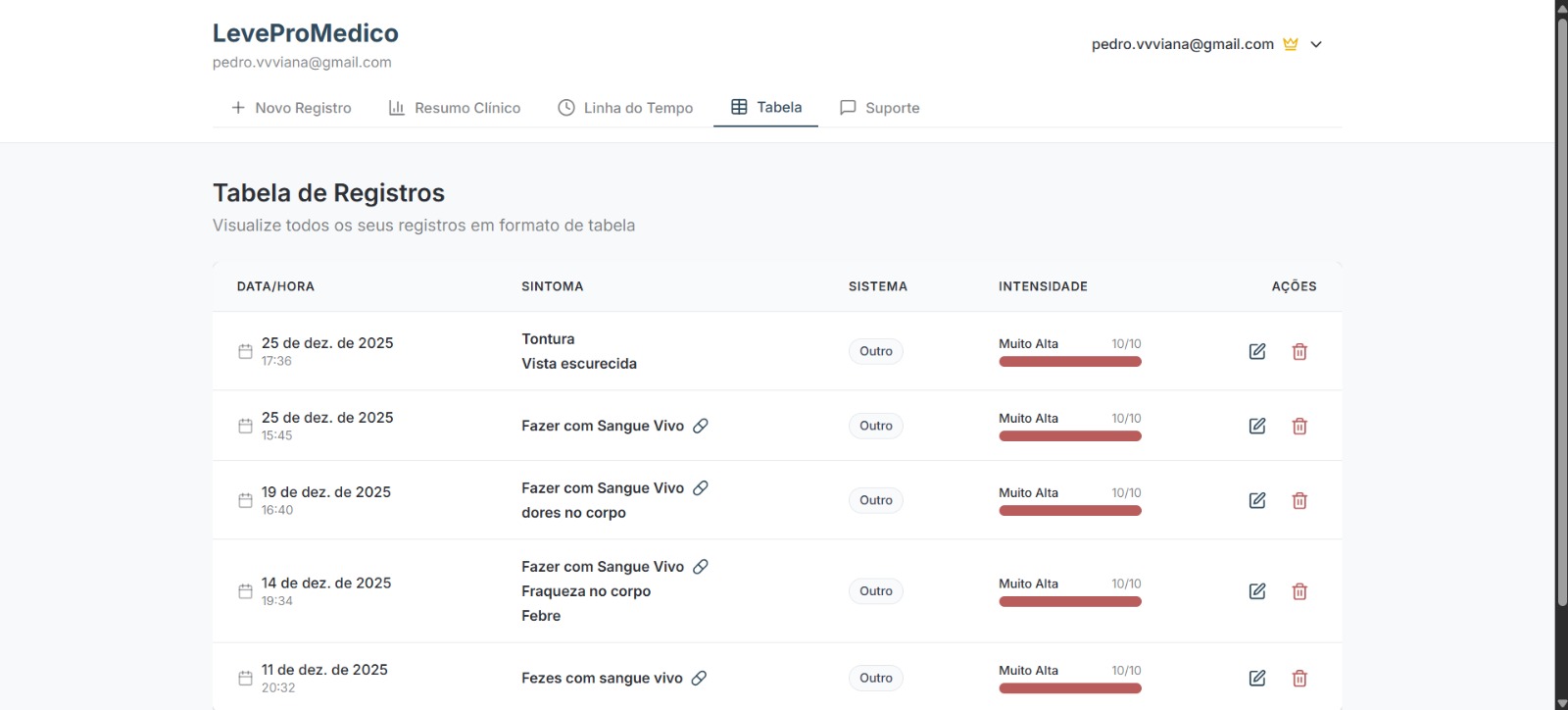This screenshot has width=1568, height=710.
Task: Expand the user account dropdown chevron
Action: (x=1316, y=44)
